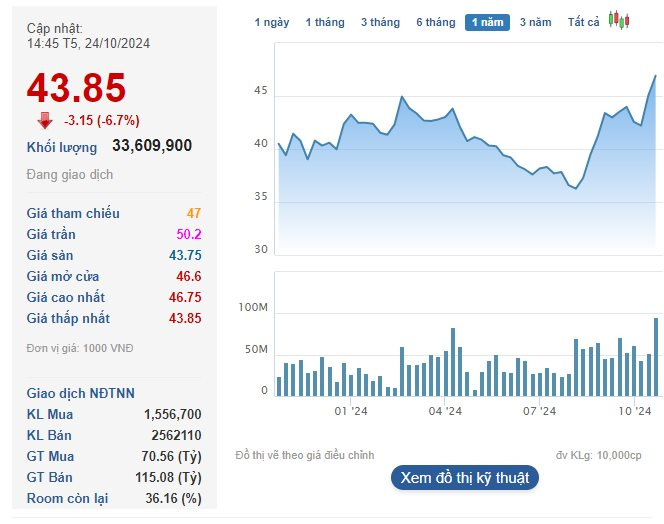Screen dimensions: 664x524
Task: Open "Xem đồ thị kỹ thuật" technical chart
Action: (465, 478)
